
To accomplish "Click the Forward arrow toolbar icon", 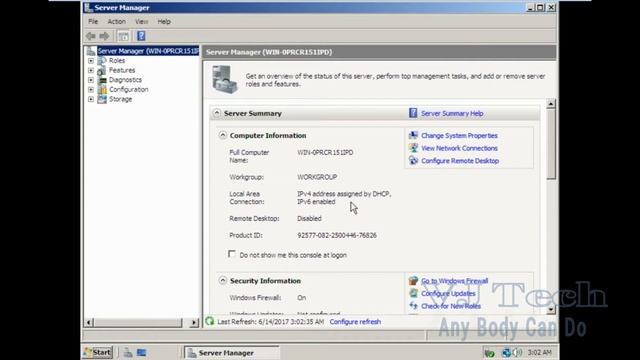I will point(104,36).
